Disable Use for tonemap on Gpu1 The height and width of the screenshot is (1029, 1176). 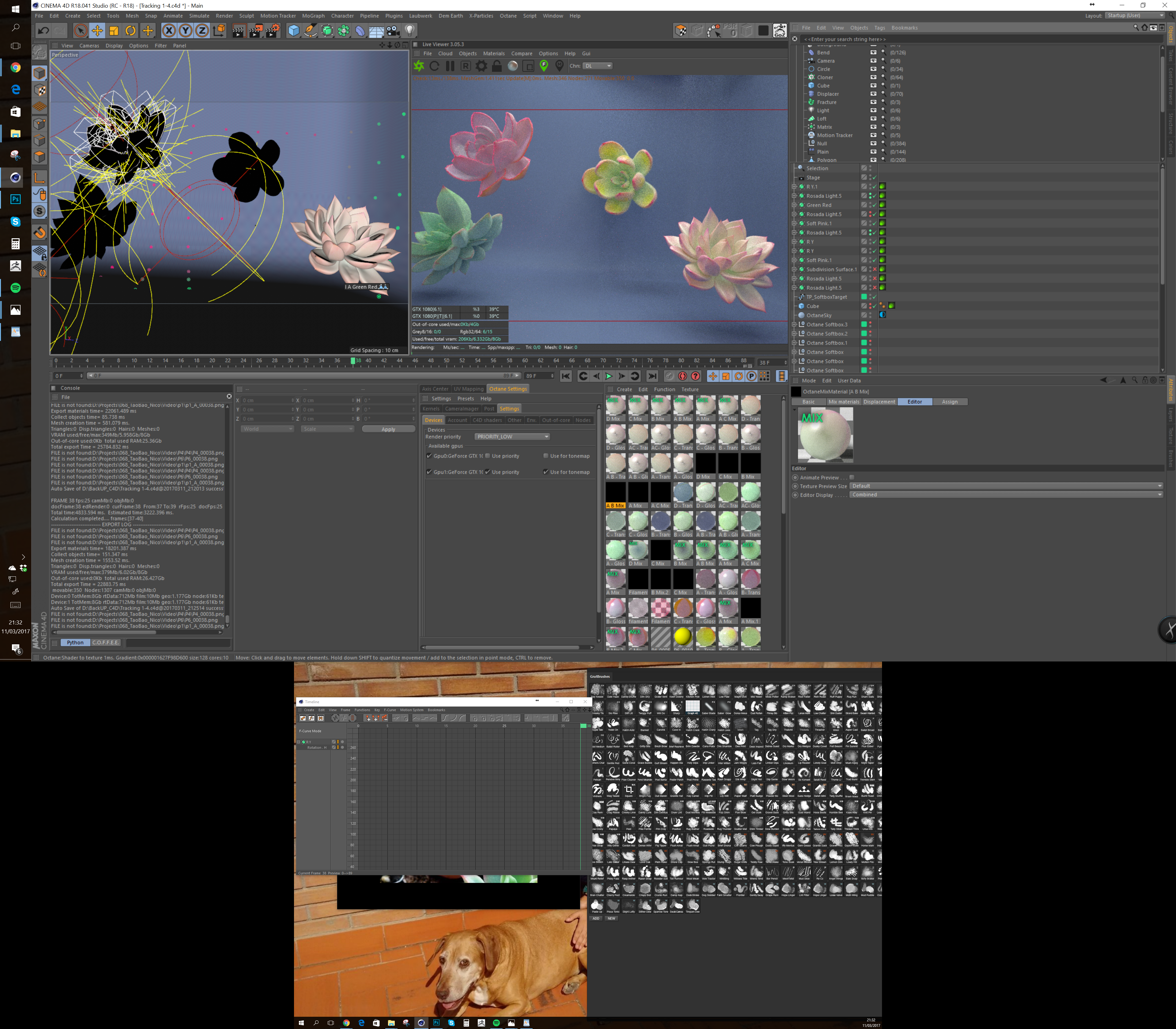(545, 472)
